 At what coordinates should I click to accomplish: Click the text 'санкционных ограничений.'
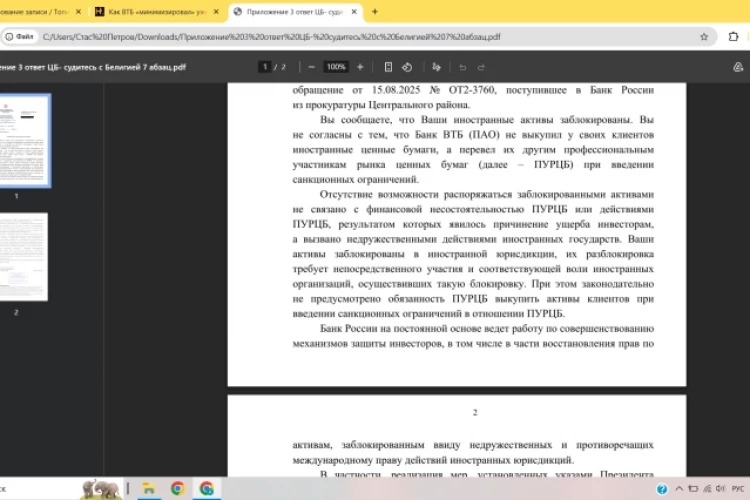pyautogui.click(x=356, y=179)
